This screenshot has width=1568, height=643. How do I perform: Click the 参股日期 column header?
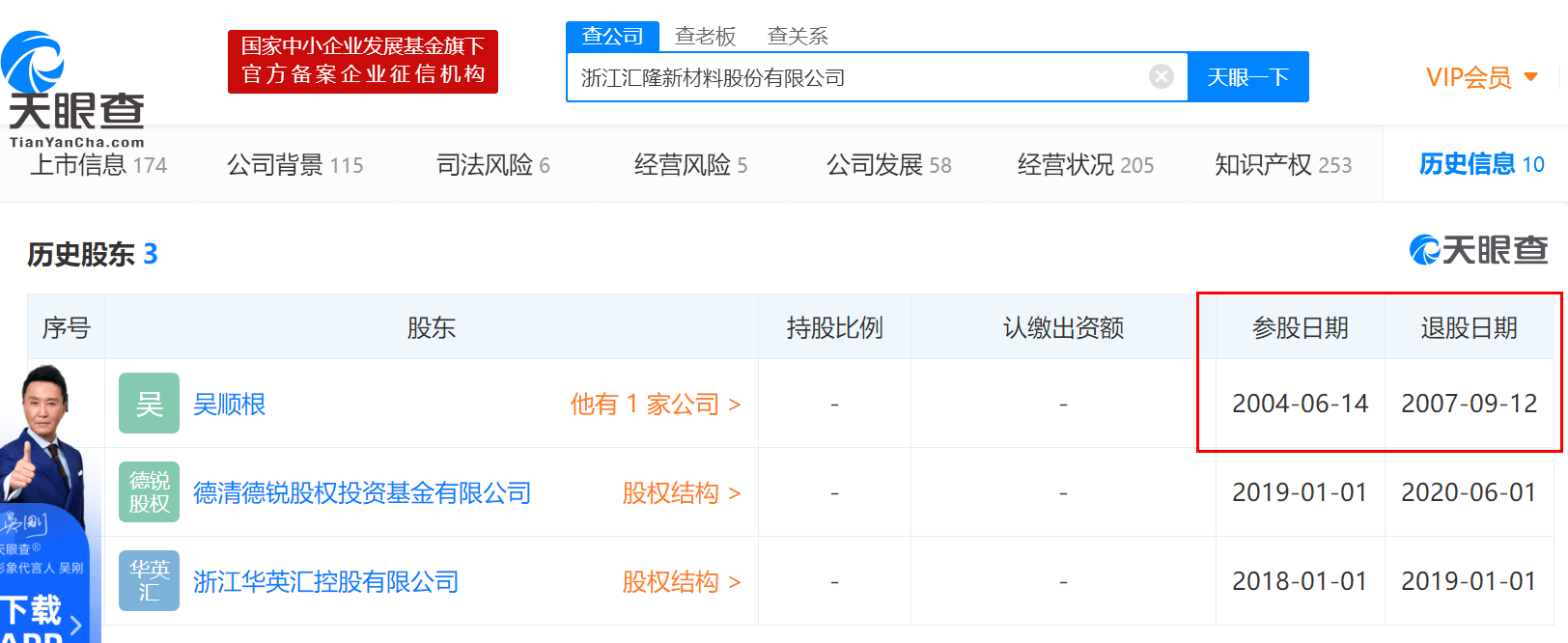pyautogui.click(x=1300, y=328)
